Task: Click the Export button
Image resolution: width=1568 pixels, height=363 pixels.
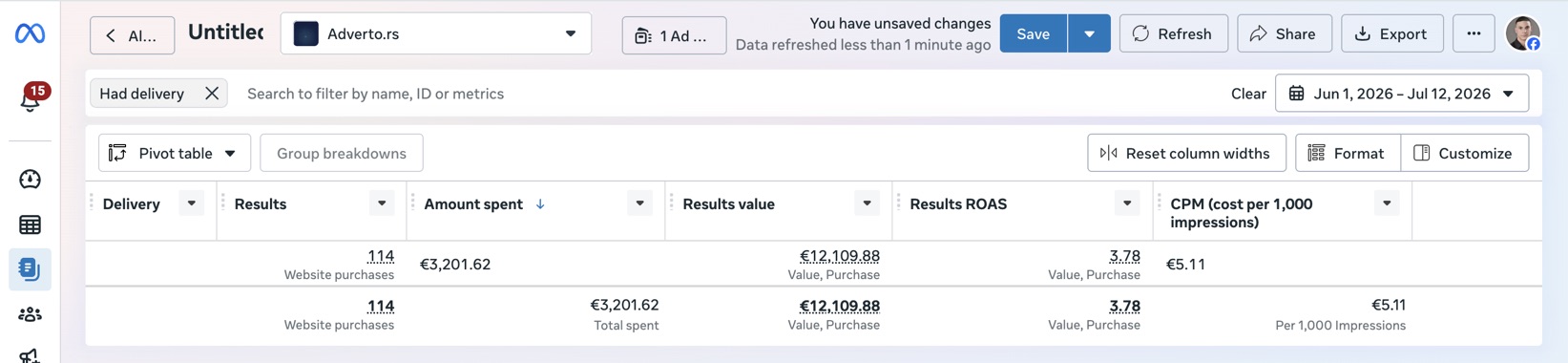Action: click(x=1391, y=33)
